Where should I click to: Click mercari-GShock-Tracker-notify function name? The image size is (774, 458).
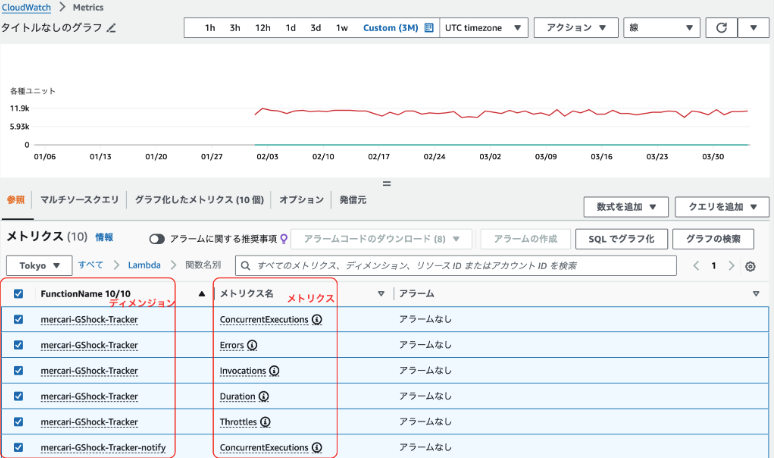tap(103, 448)
